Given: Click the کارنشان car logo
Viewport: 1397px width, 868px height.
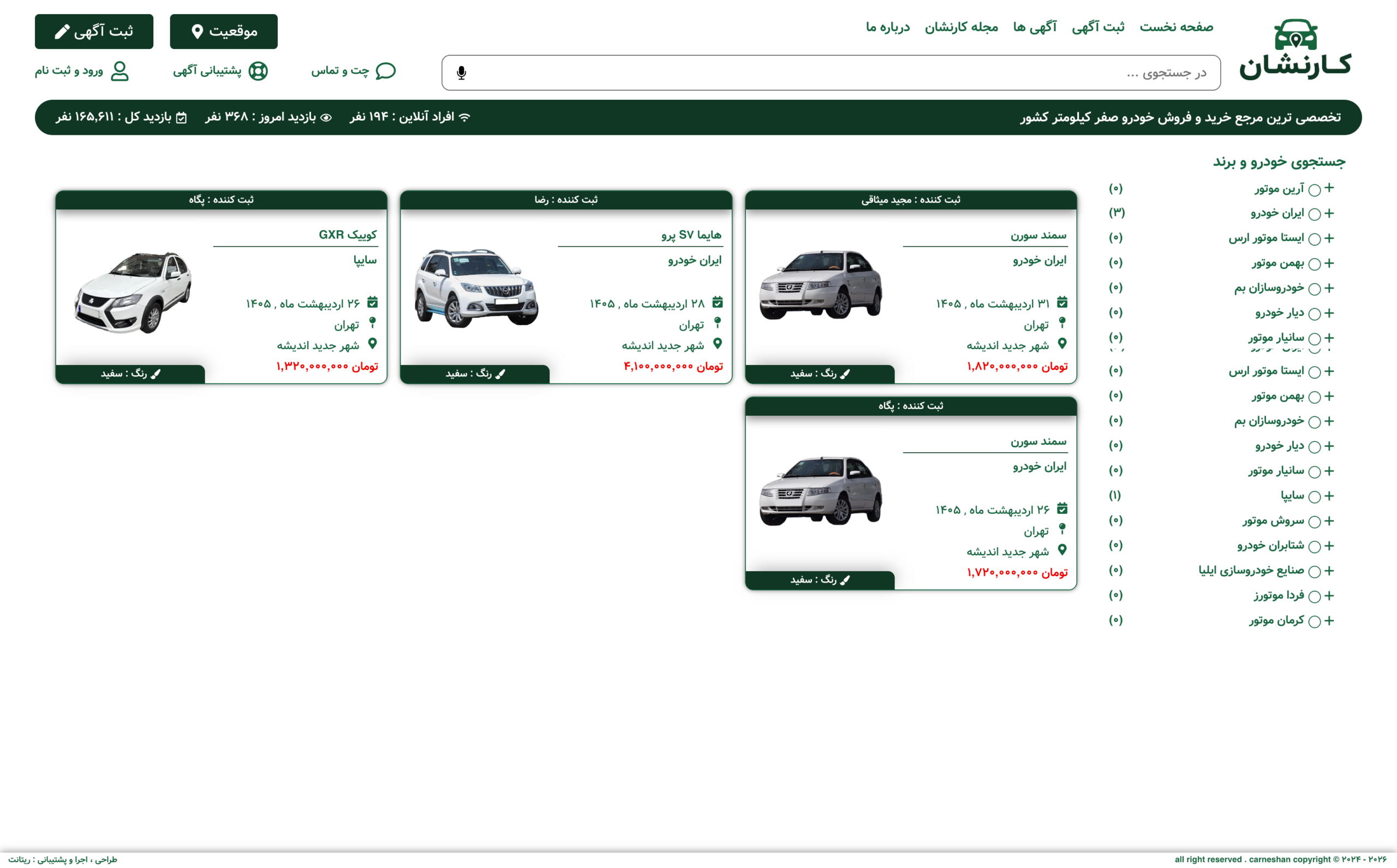Looking at the screenshot, I should 1295,49.
